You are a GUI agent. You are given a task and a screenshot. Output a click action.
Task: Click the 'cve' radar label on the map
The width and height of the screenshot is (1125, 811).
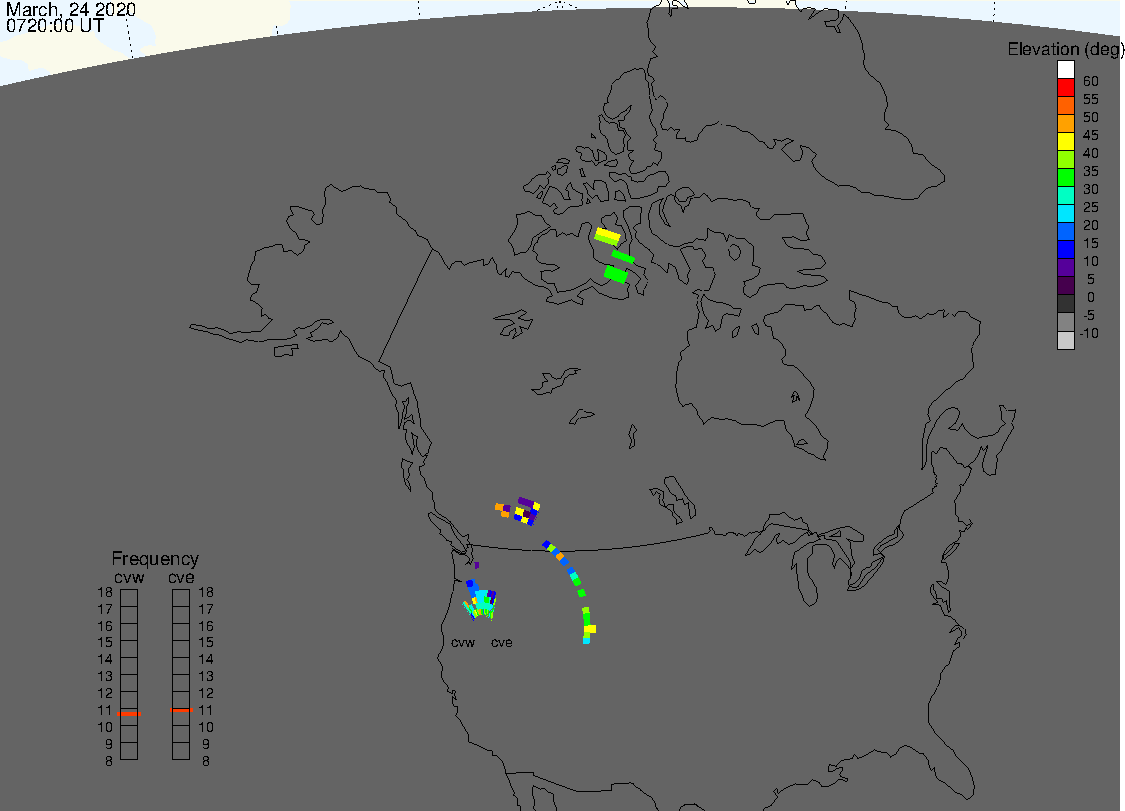coord(502,642)
